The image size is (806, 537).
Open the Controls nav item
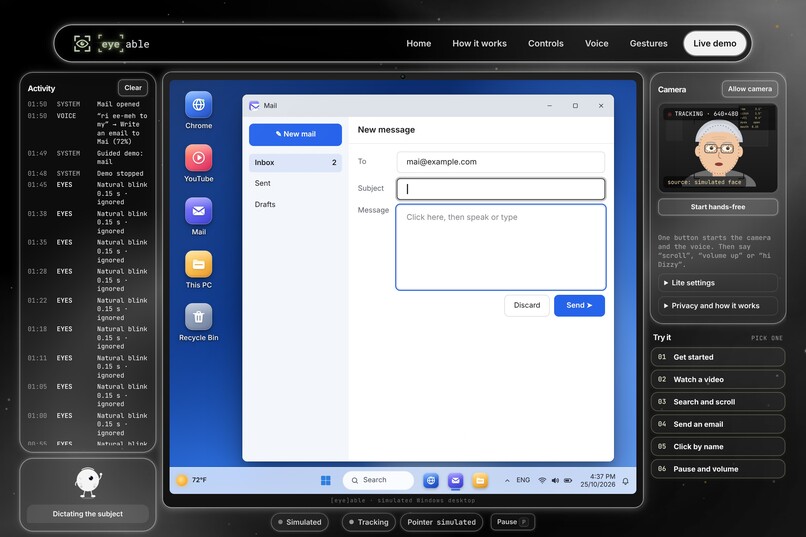coord(545,44)
